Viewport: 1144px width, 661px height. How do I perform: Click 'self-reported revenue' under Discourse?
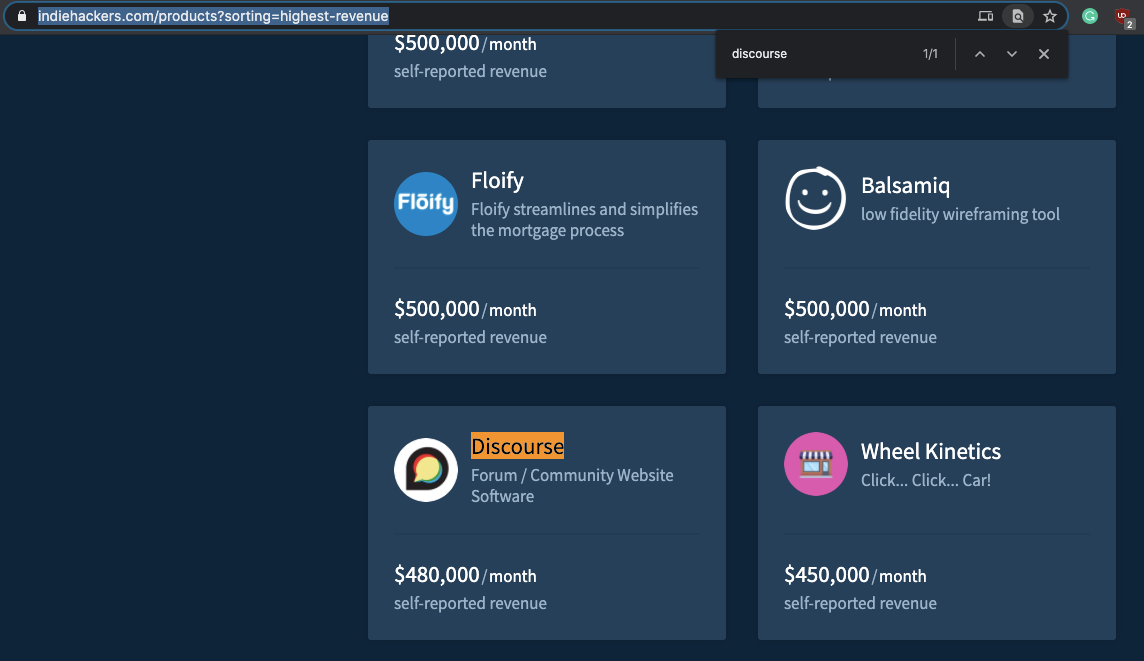coord(471,603)
